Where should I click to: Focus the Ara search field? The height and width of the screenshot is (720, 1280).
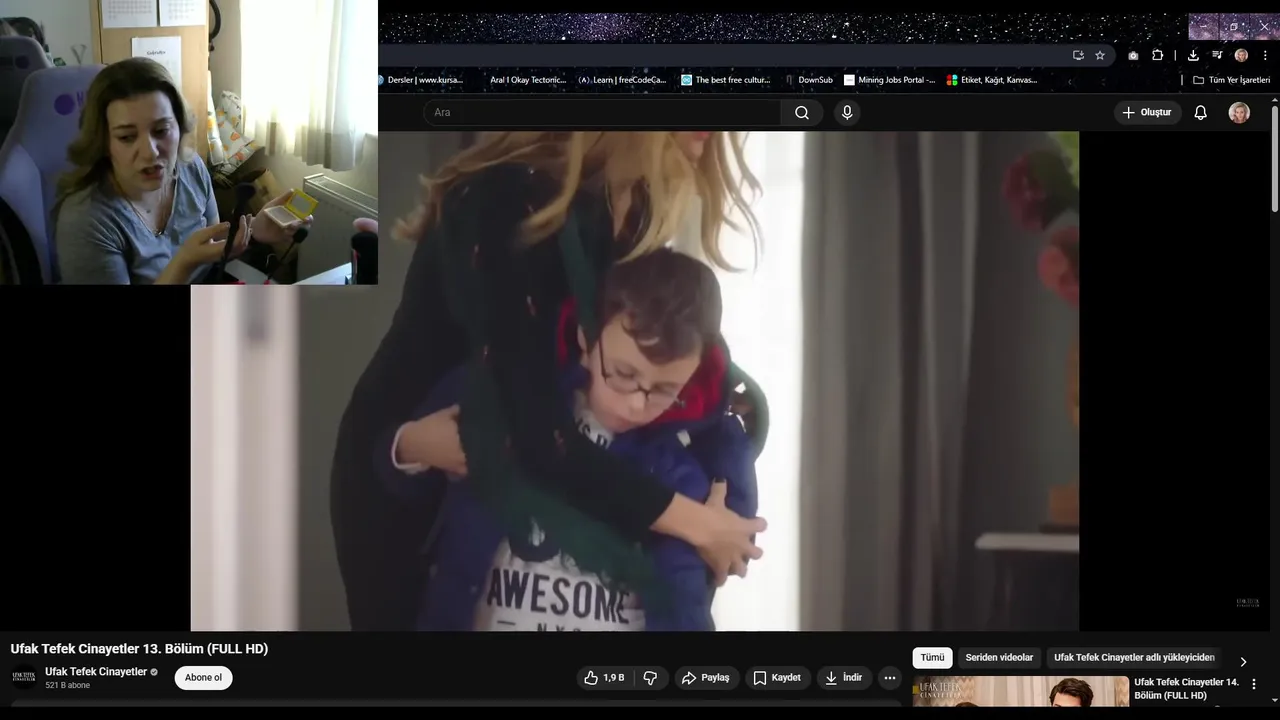602,113
